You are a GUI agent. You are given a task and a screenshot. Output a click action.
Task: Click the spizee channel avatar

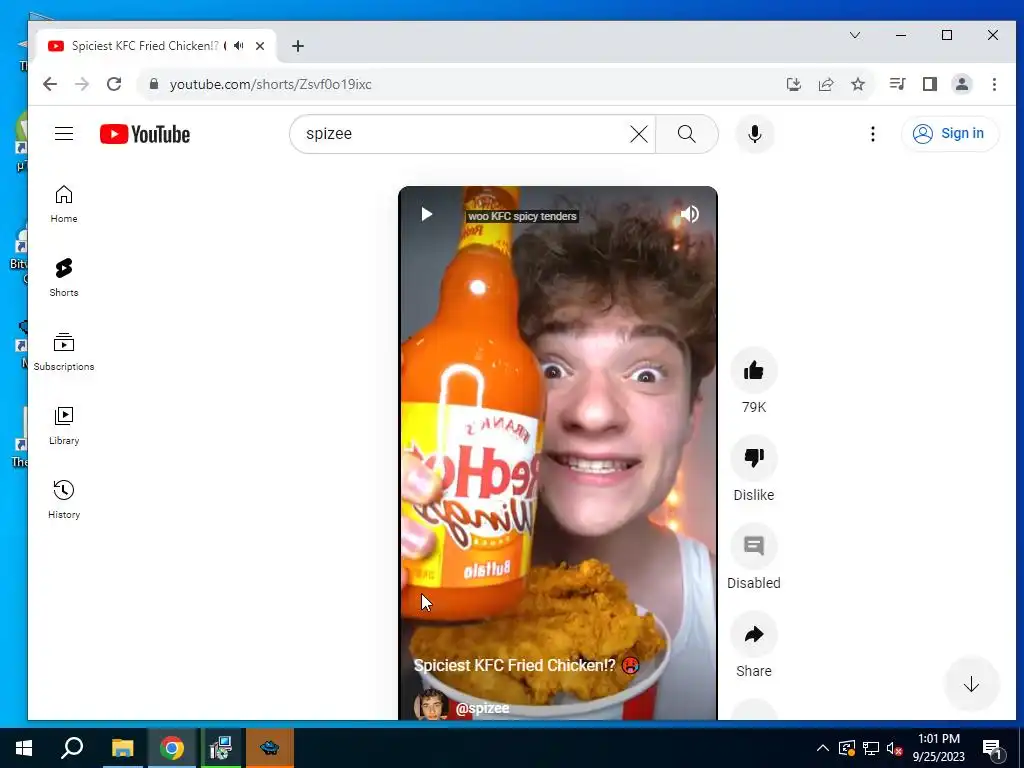431,705
